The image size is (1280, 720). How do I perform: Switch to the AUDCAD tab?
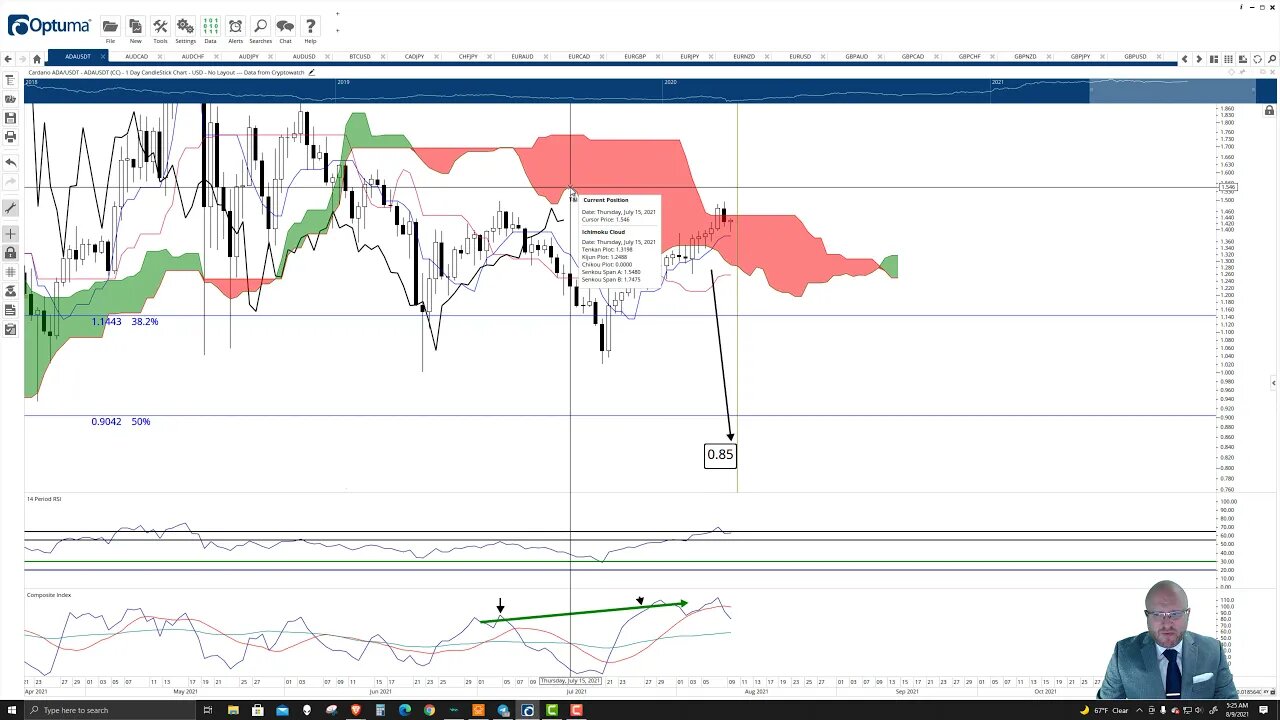coord(136,57)
